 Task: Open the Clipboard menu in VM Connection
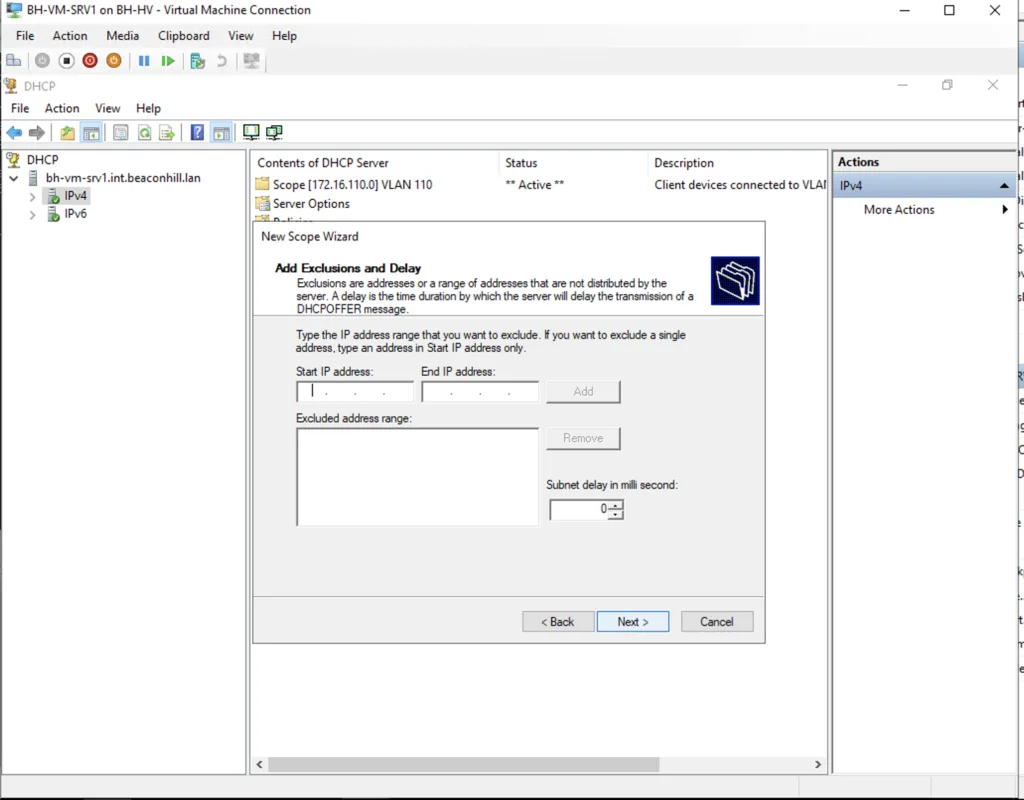[x=184, y=36]
